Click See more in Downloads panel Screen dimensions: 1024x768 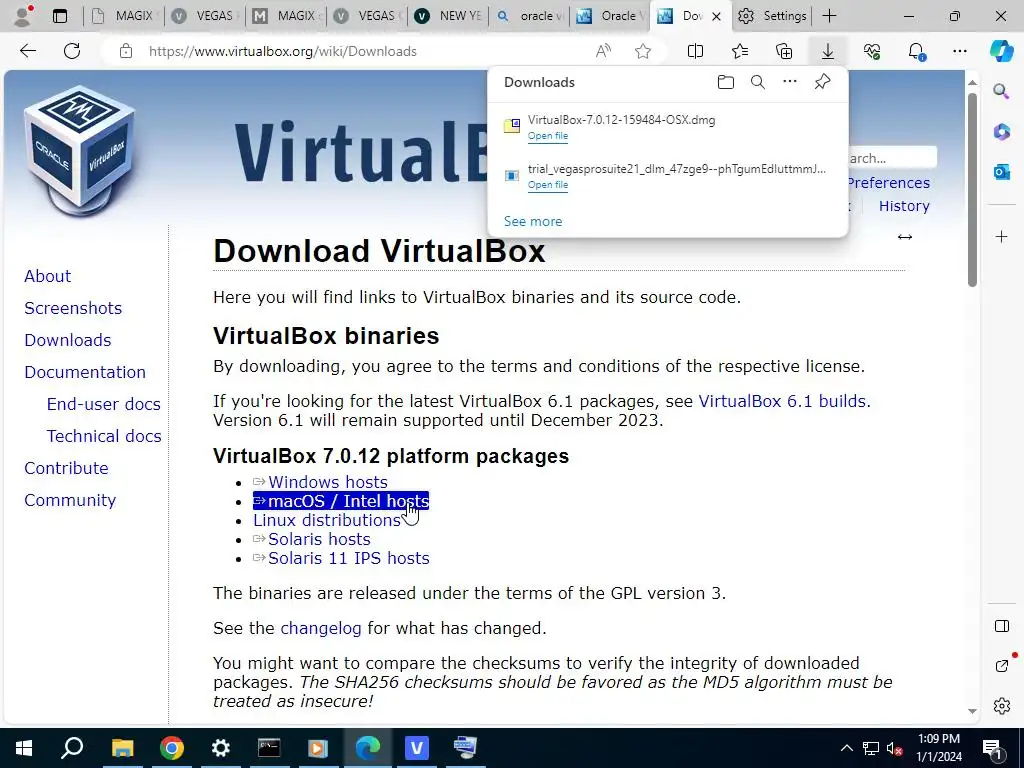533,221
